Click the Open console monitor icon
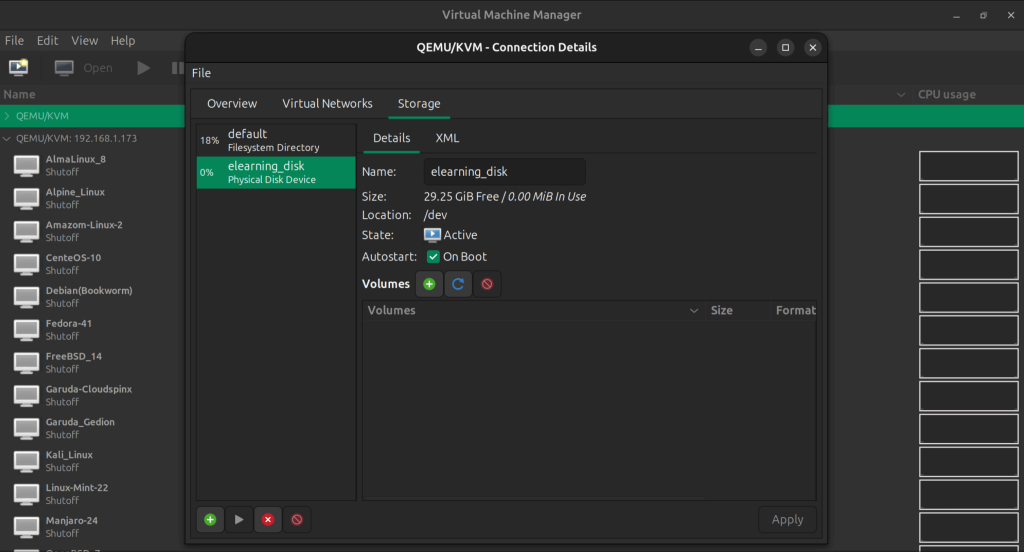This screenshot has height=552, width=1024. coord(64,68)
